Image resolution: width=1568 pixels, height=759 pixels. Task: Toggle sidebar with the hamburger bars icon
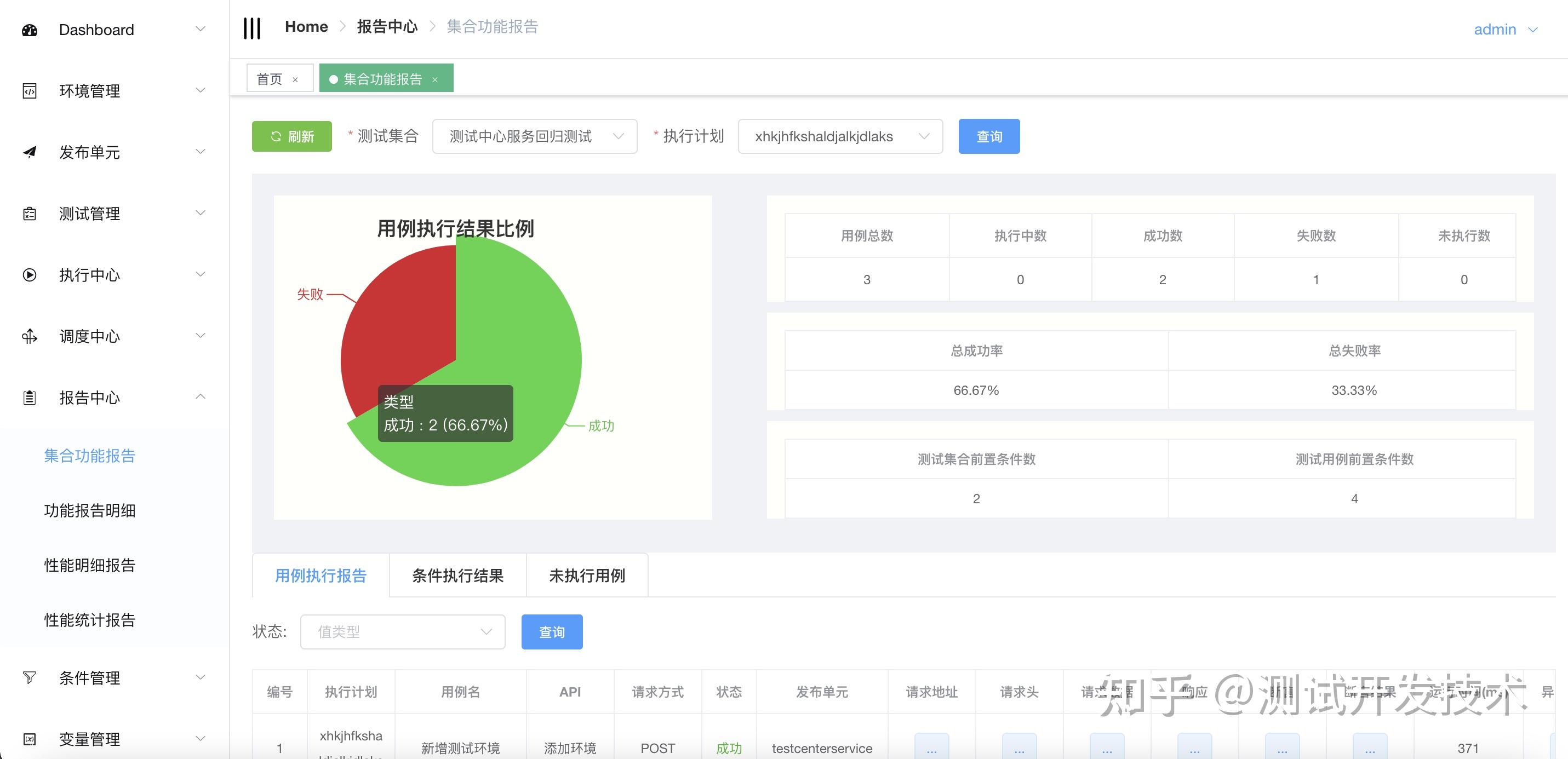point(252,28)
